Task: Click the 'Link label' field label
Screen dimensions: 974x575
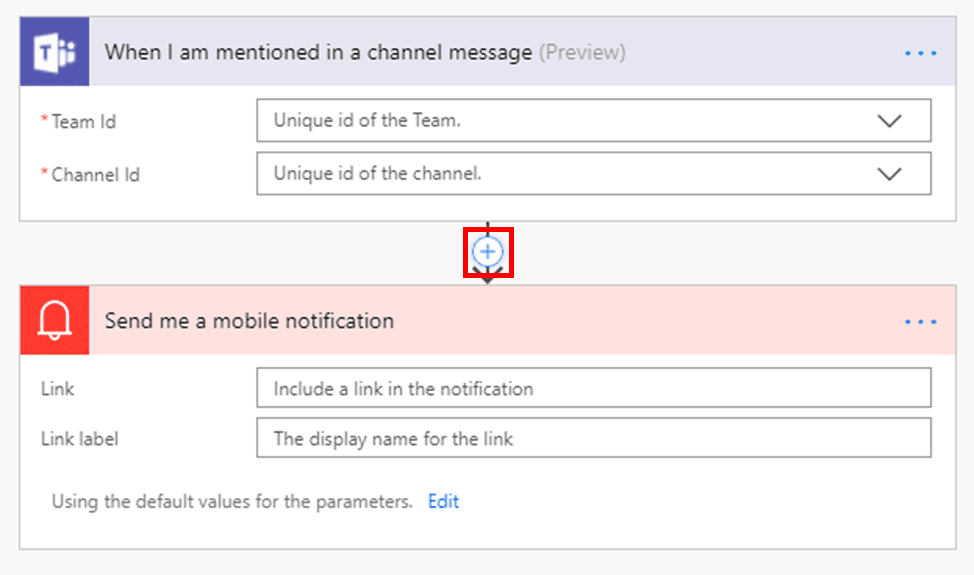Action: point(80,439)
